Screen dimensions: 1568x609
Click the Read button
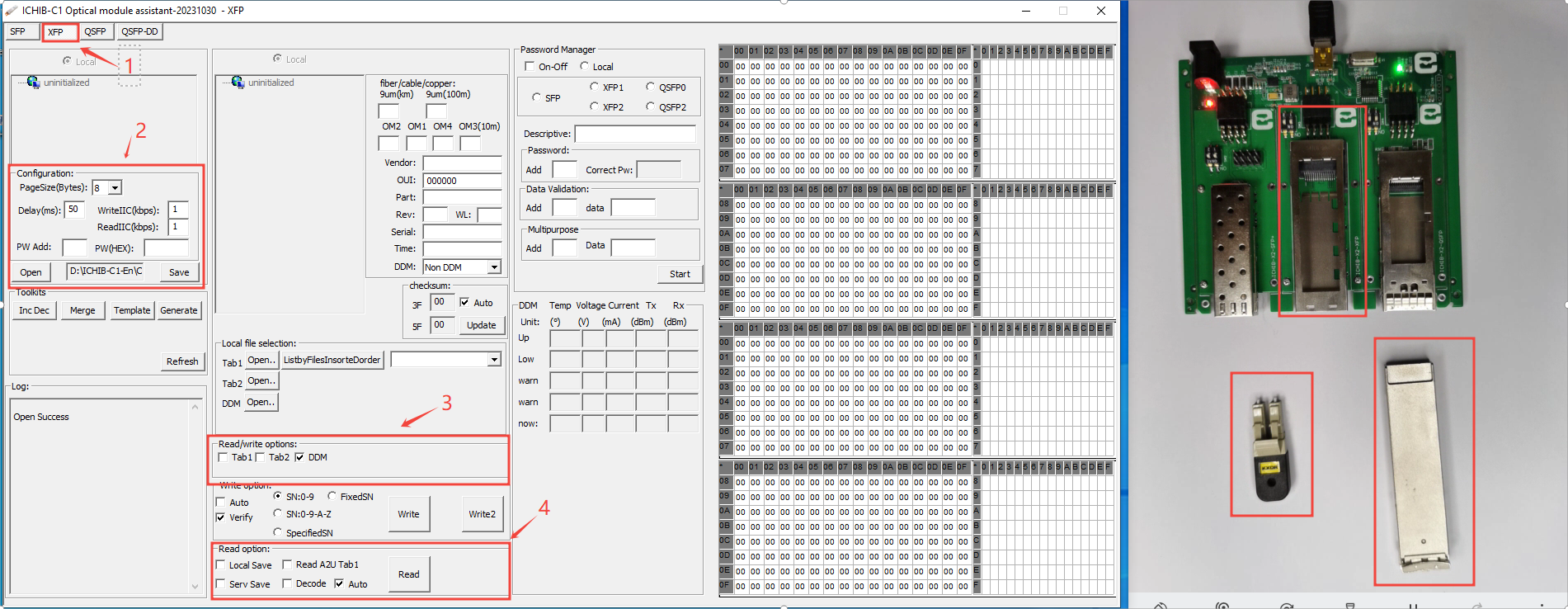409,574
